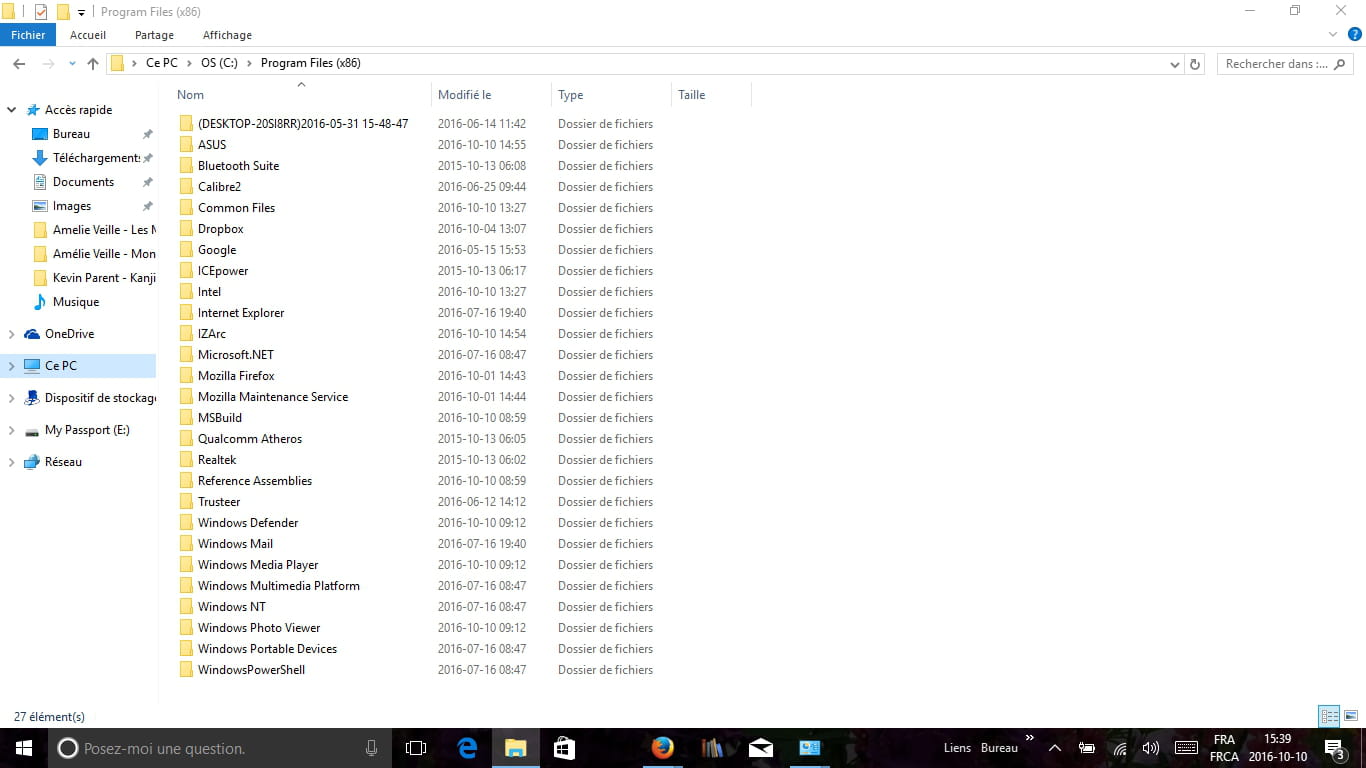Open Images in the navigation pane
Image resolution: width=1366 pixels, height=768 pixels.
(x=72, y=206)
